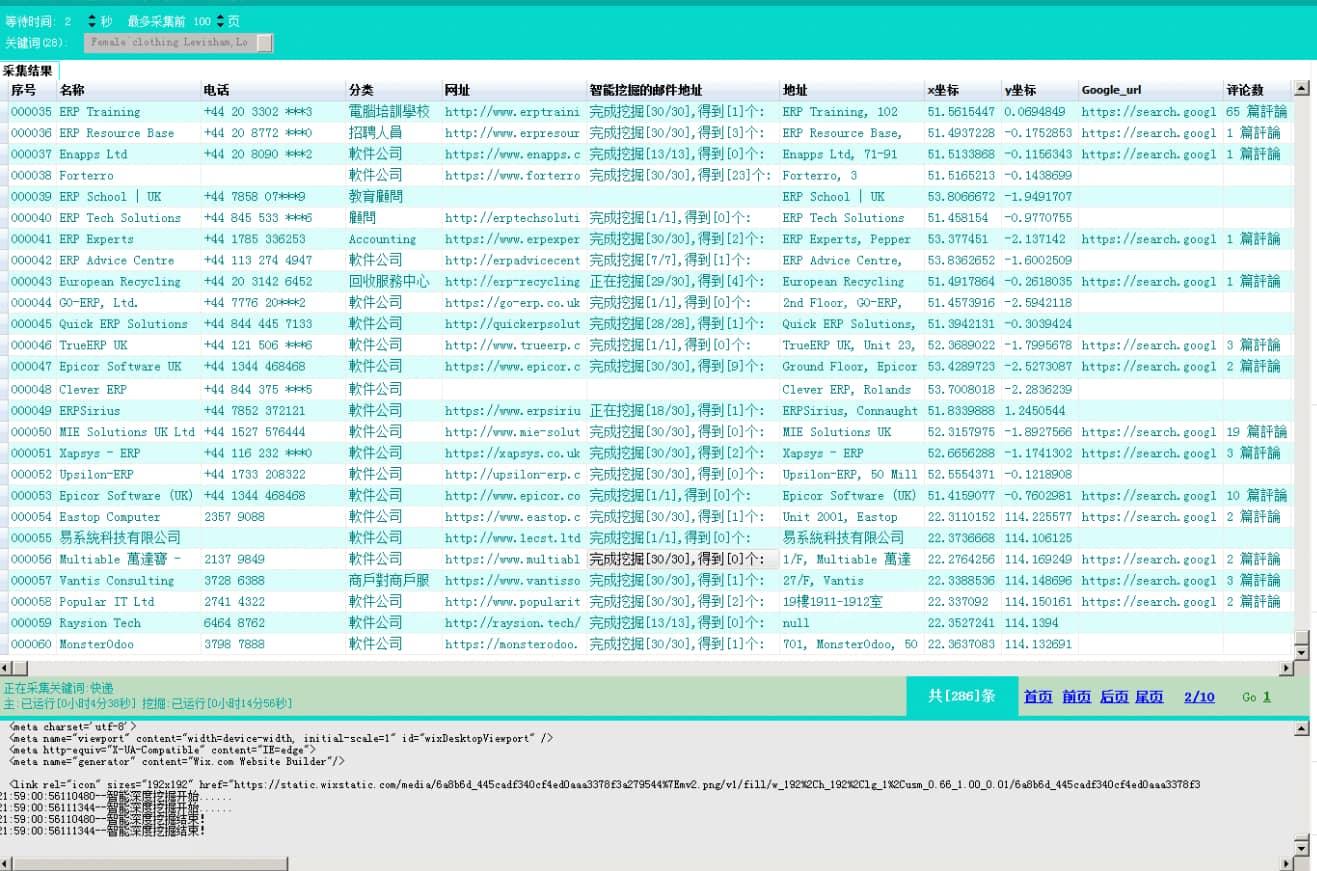Select the Clever ERP name cell

(128, 389)
